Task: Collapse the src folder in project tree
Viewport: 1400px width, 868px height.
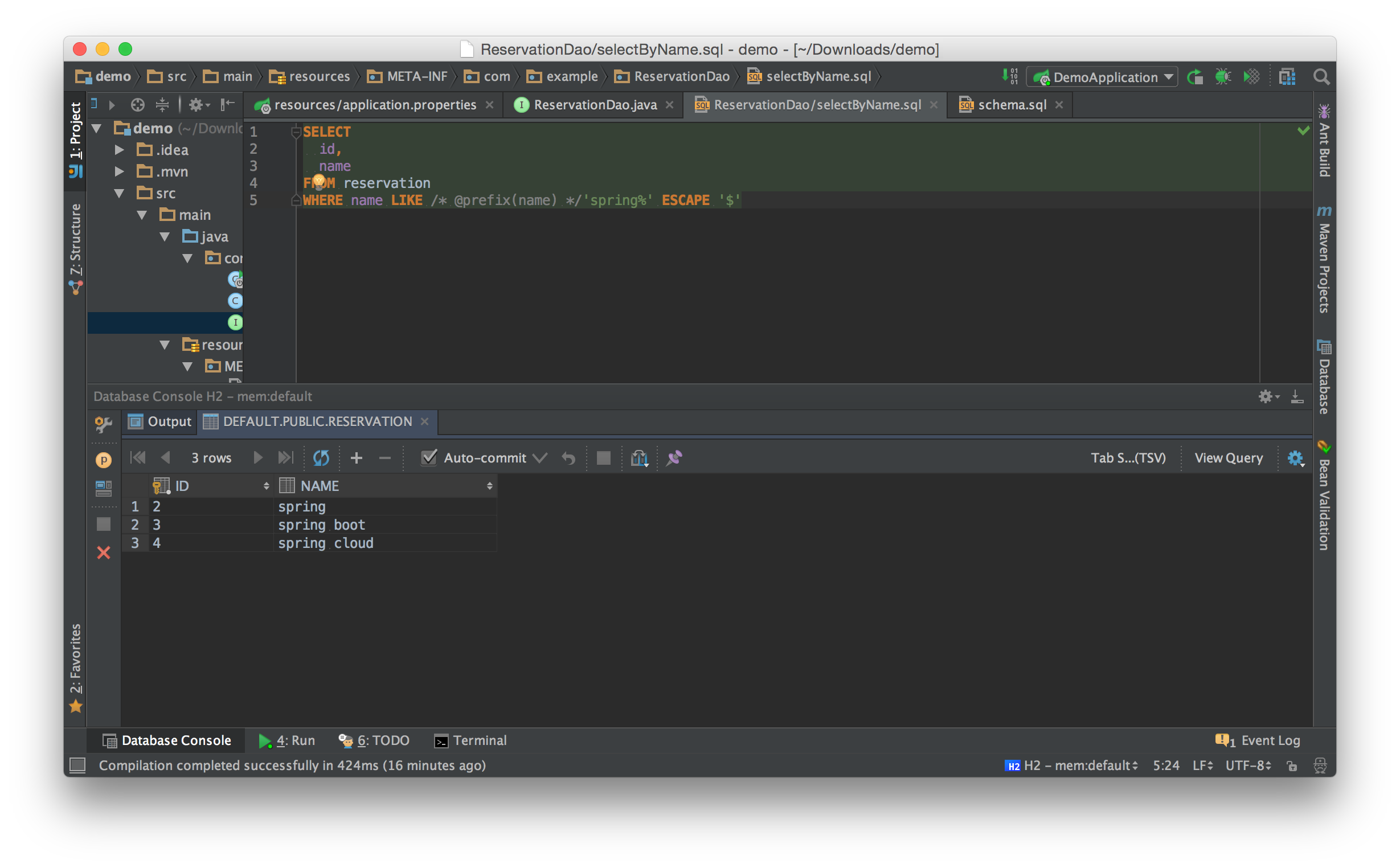Action: coord(120,194)
